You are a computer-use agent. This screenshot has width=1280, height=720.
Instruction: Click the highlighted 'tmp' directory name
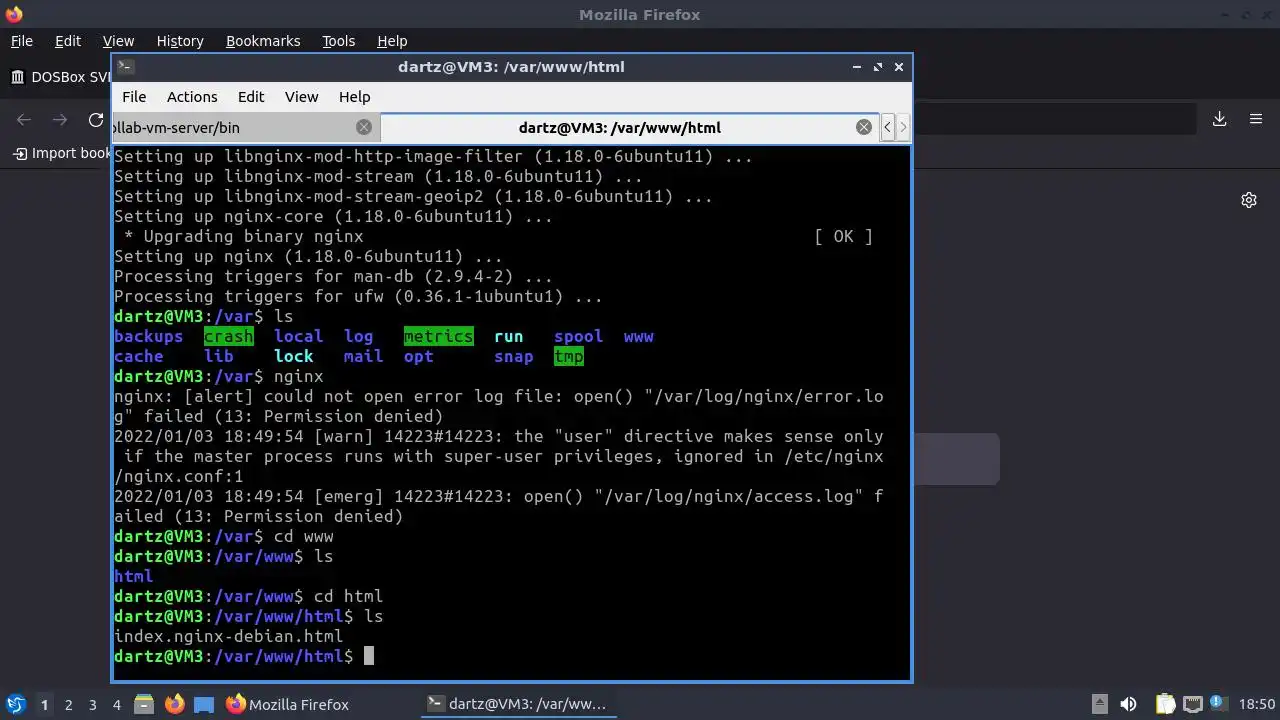569,356
